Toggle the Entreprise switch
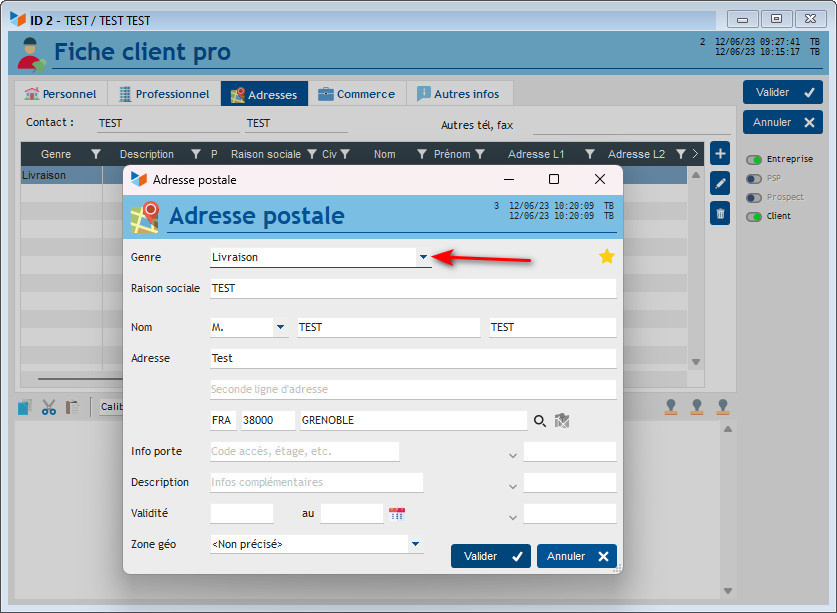This screenshot has width=837, height=613. tap(754, 159)
